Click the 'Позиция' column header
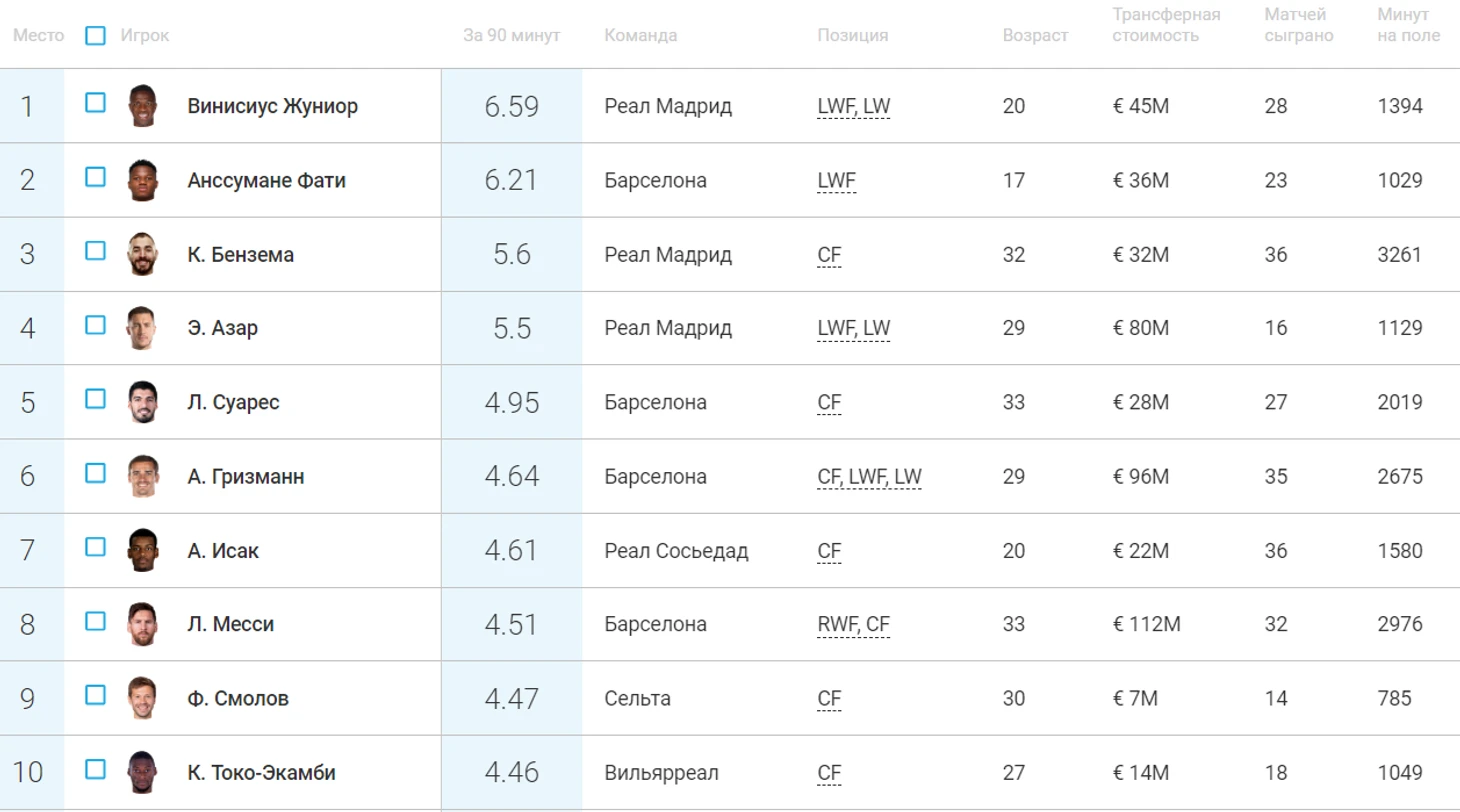Screen dimensions: 1460x812 pyautogui.click(x=852, y=36)
